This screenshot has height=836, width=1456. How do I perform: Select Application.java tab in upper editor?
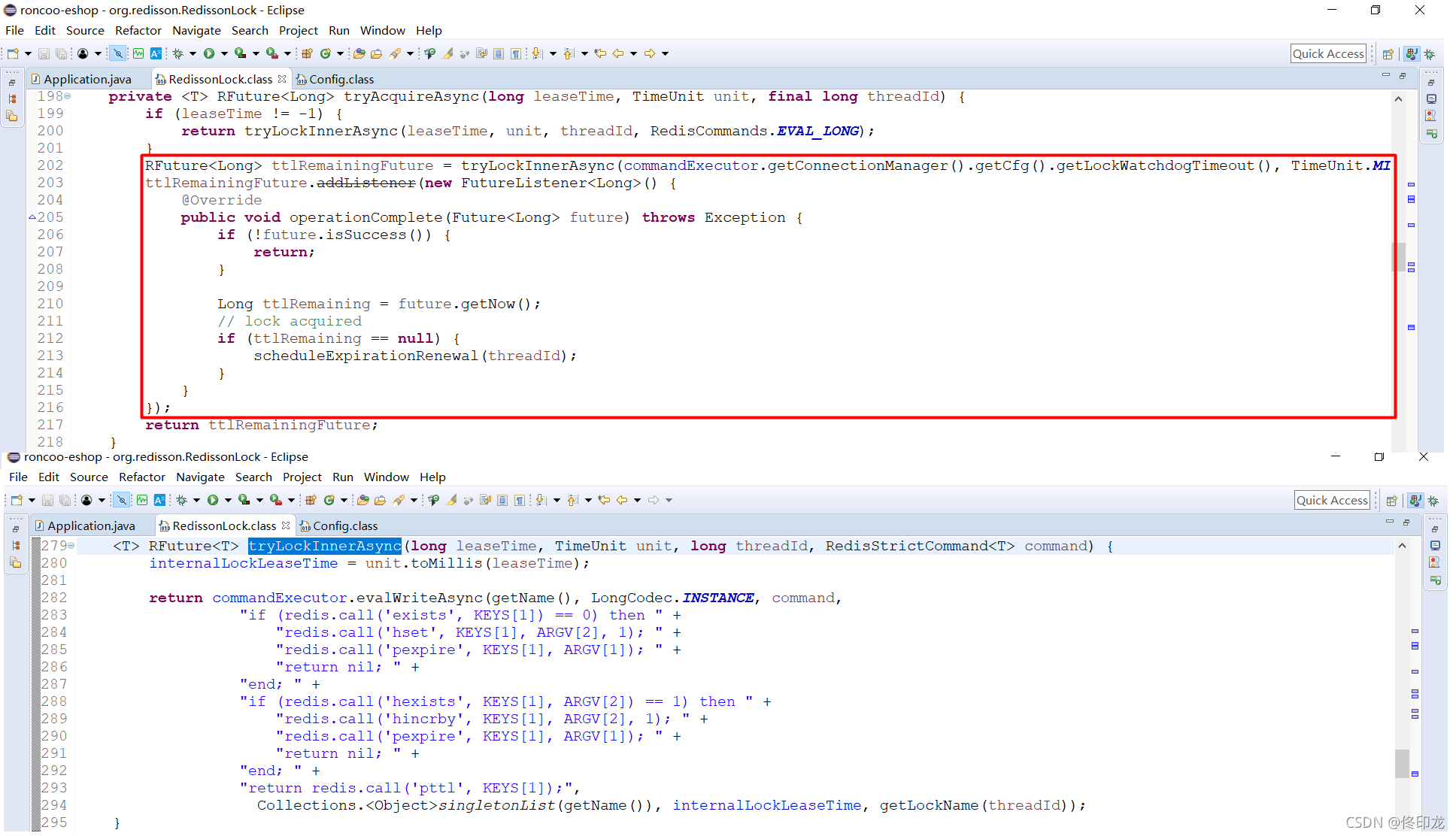click(x=87, y=79)
